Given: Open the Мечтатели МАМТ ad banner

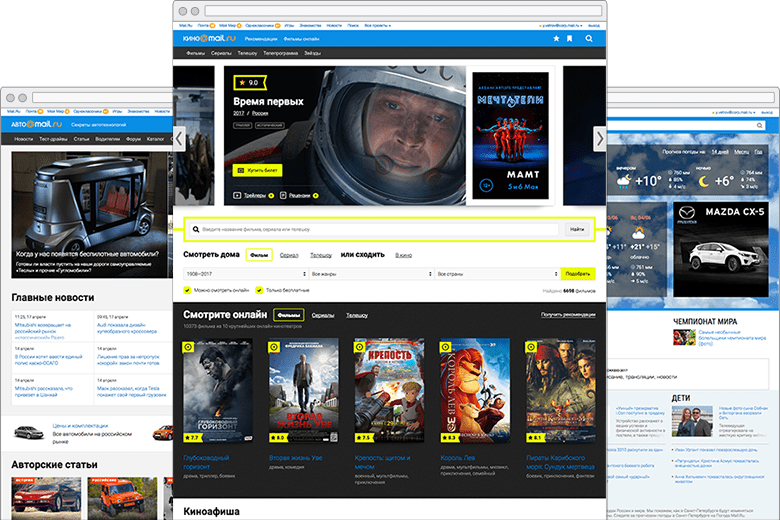Looking at the screenshot, I should [510, 135].
